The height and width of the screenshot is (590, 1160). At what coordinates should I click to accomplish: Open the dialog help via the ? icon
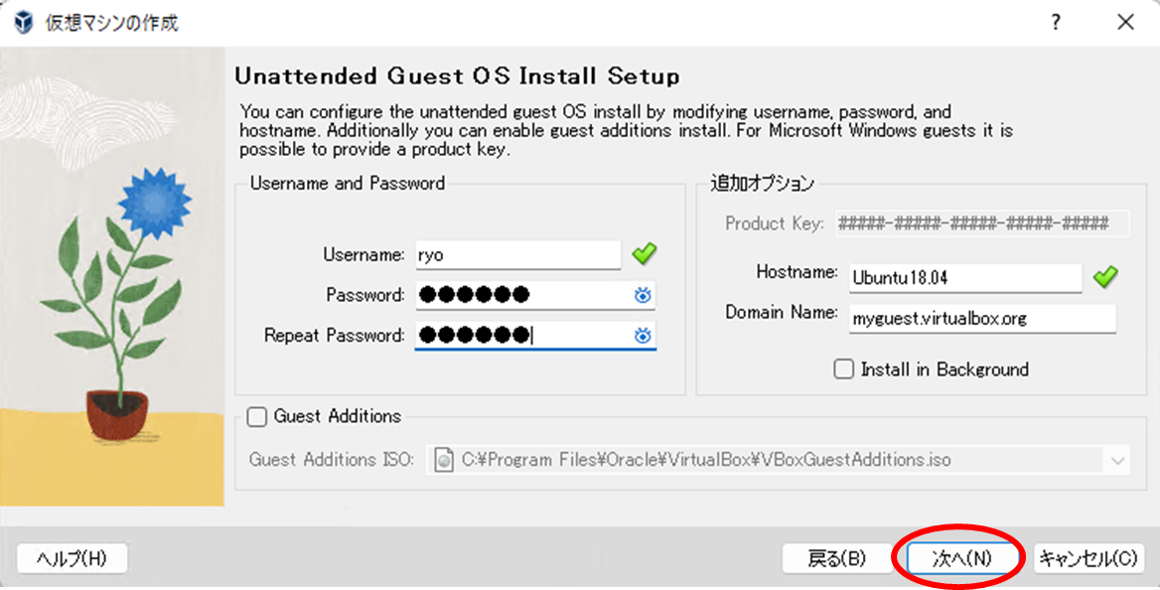coord(1055,20)
